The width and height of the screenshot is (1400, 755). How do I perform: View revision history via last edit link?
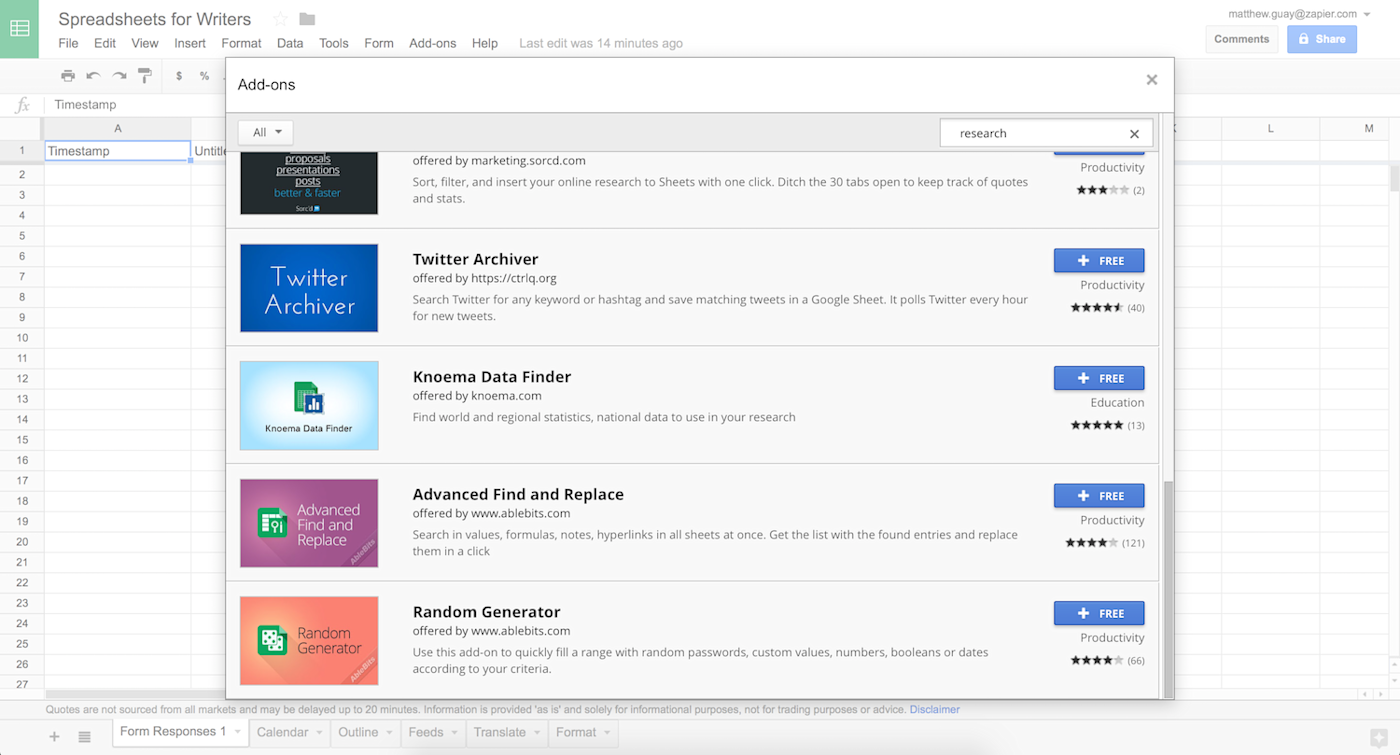(601, 43)
